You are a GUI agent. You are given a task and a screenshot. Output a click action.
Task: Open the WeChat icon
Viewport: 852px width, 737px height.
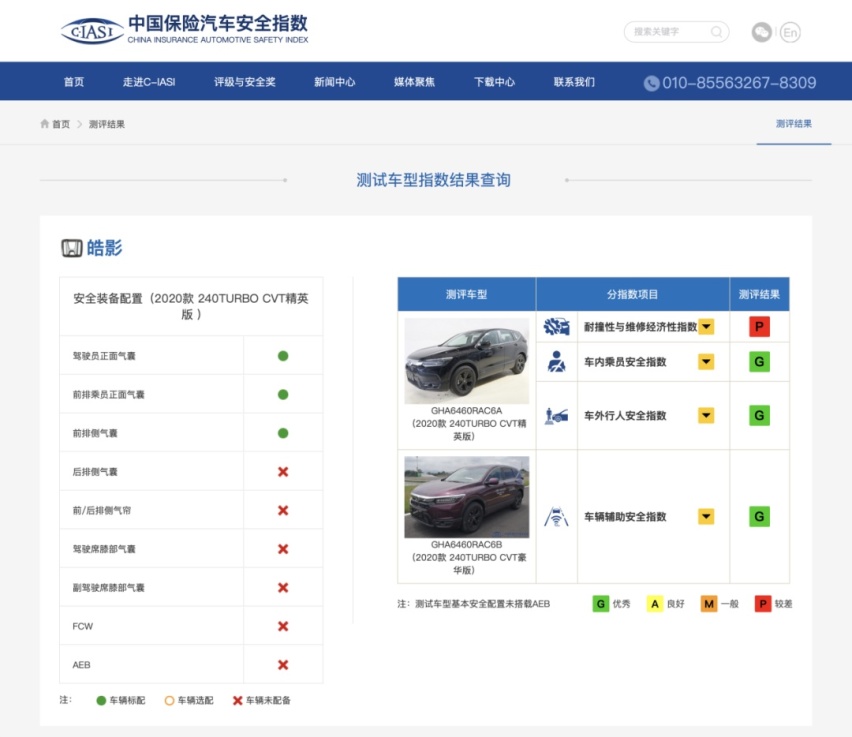click(762, 32)
